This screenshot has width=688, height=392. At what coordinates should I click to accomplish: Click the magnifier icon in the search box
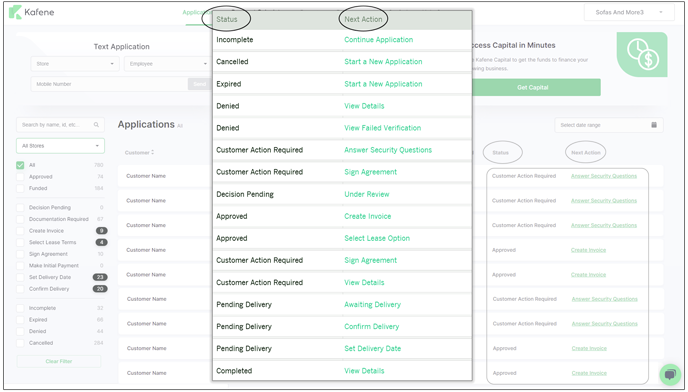(96, 125)
